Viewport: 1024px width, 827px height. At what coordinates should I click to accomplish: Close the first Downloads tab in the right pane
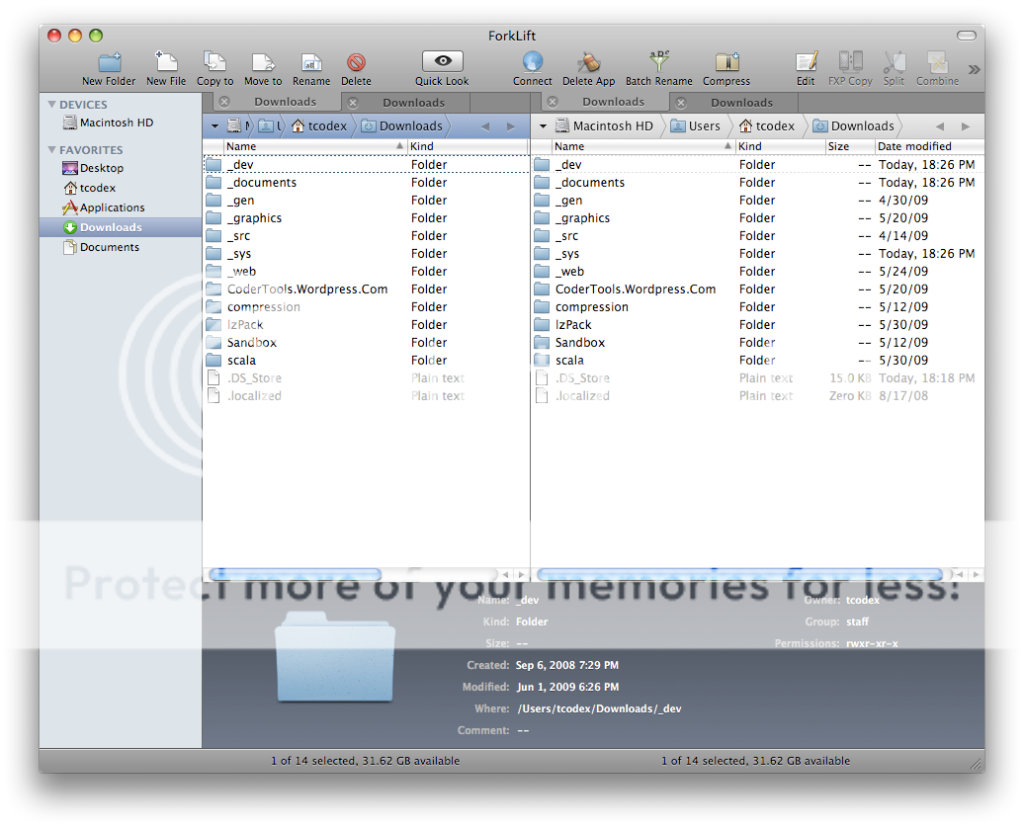[552, 102]
